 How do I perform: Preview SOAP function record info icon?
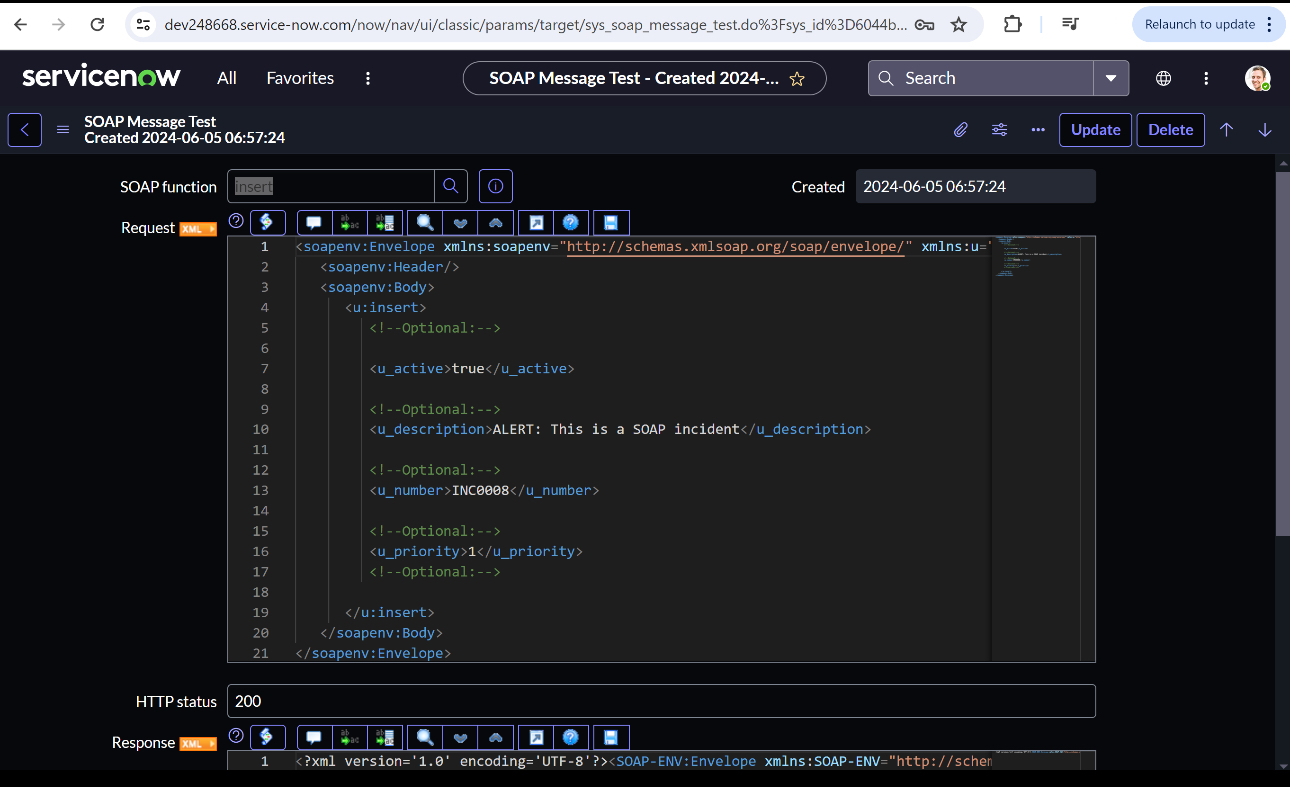[x=496, y=186]
